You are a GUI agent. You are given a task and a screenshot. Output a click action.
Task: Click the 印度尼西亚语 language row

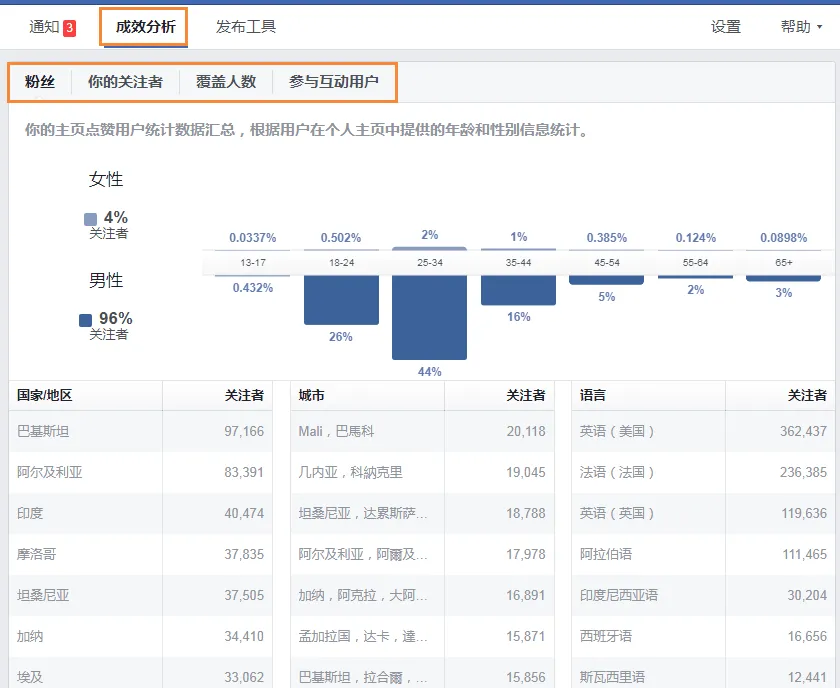point(703,595)
